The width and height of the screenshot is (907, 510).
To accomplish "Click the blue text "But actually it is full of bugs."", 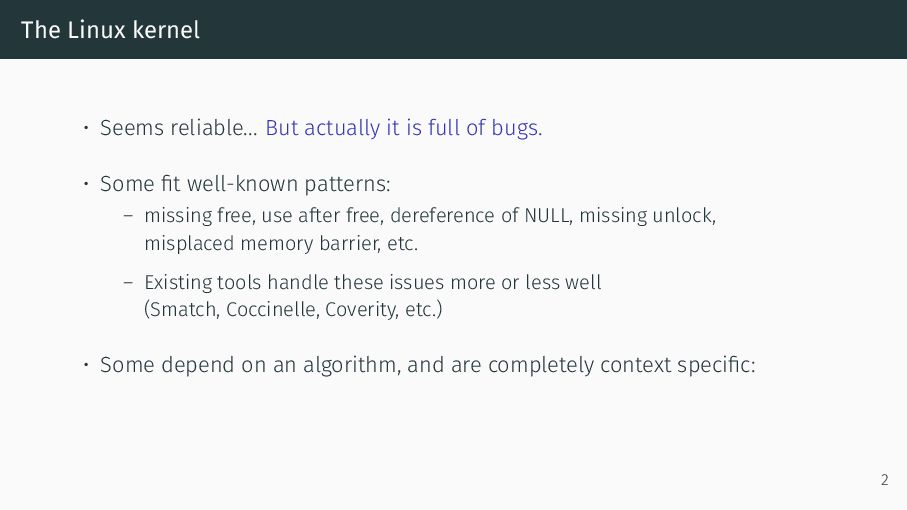I will click(x=404, y=128).
